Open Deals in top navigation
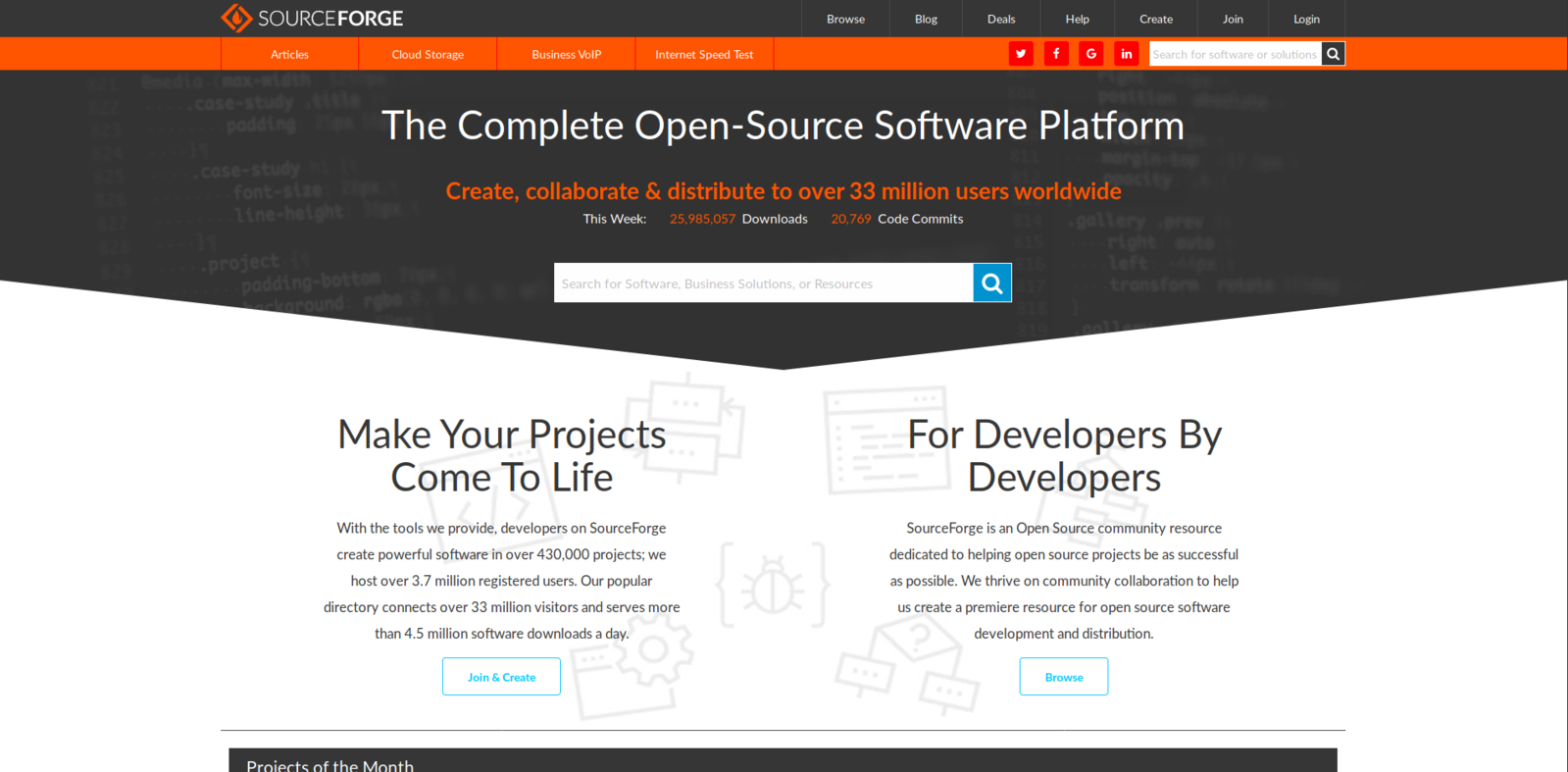This screenshot has height=772, width=1568. [1001, 19]
